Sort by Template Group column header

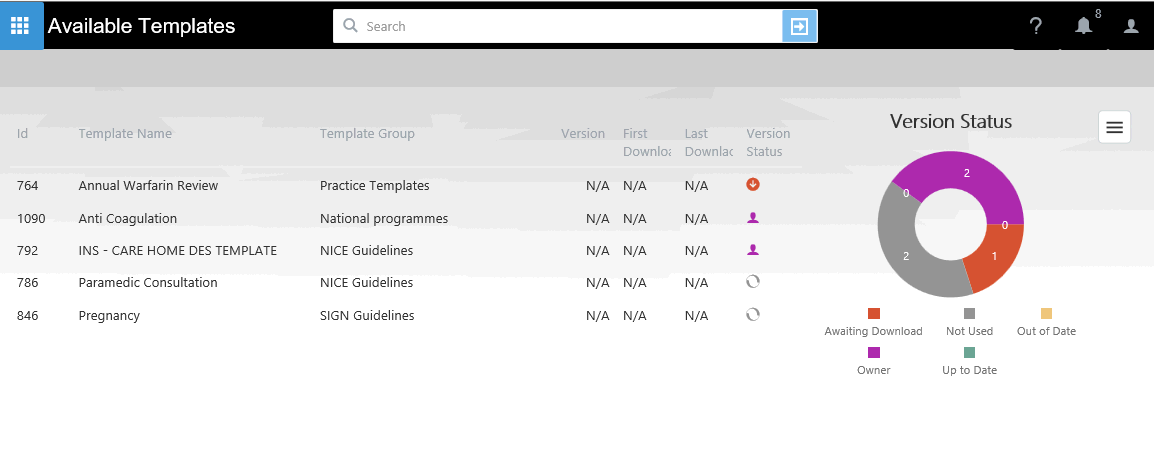367,134
